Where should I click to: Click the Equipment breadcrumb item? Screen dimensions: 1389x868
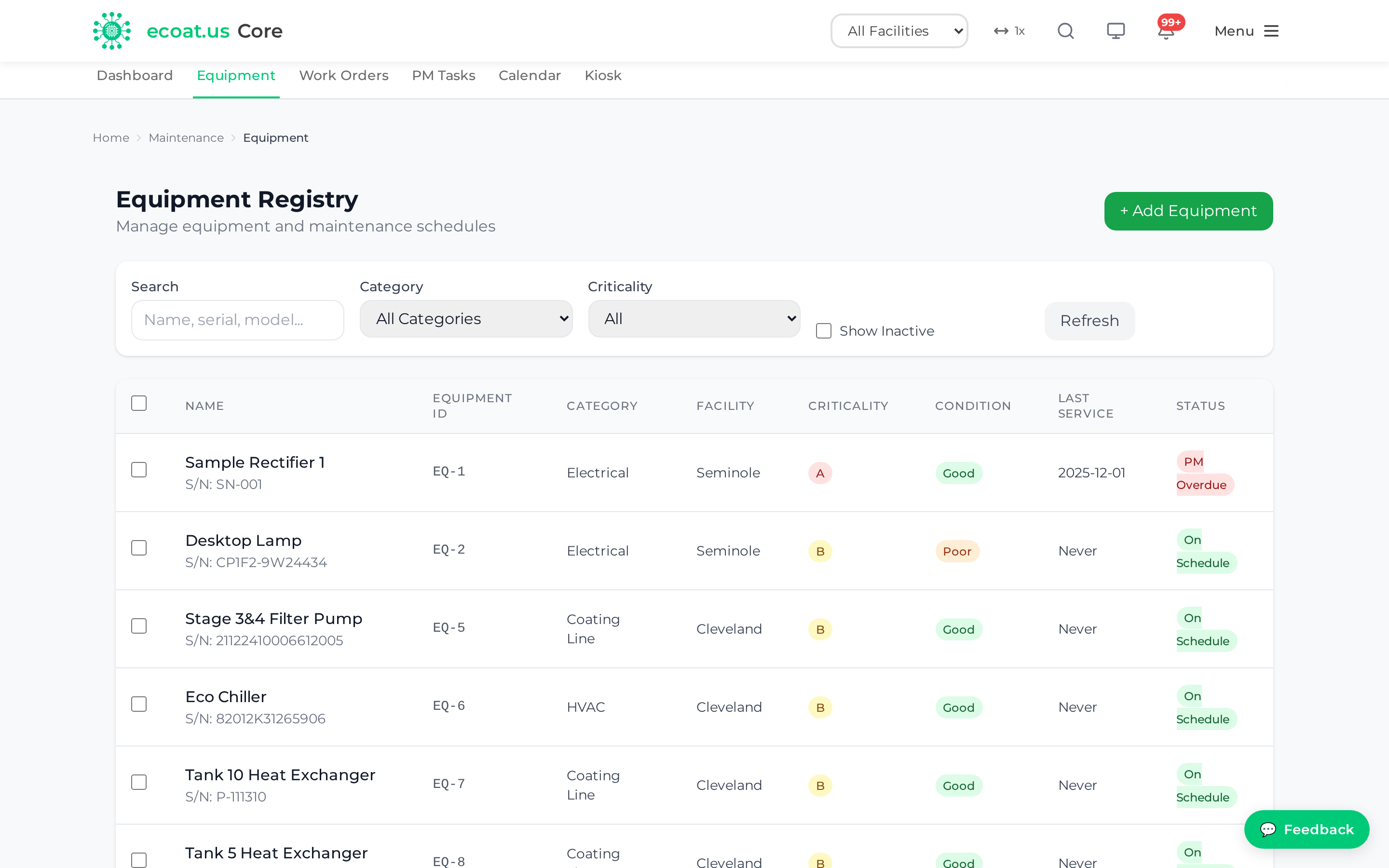275,138
